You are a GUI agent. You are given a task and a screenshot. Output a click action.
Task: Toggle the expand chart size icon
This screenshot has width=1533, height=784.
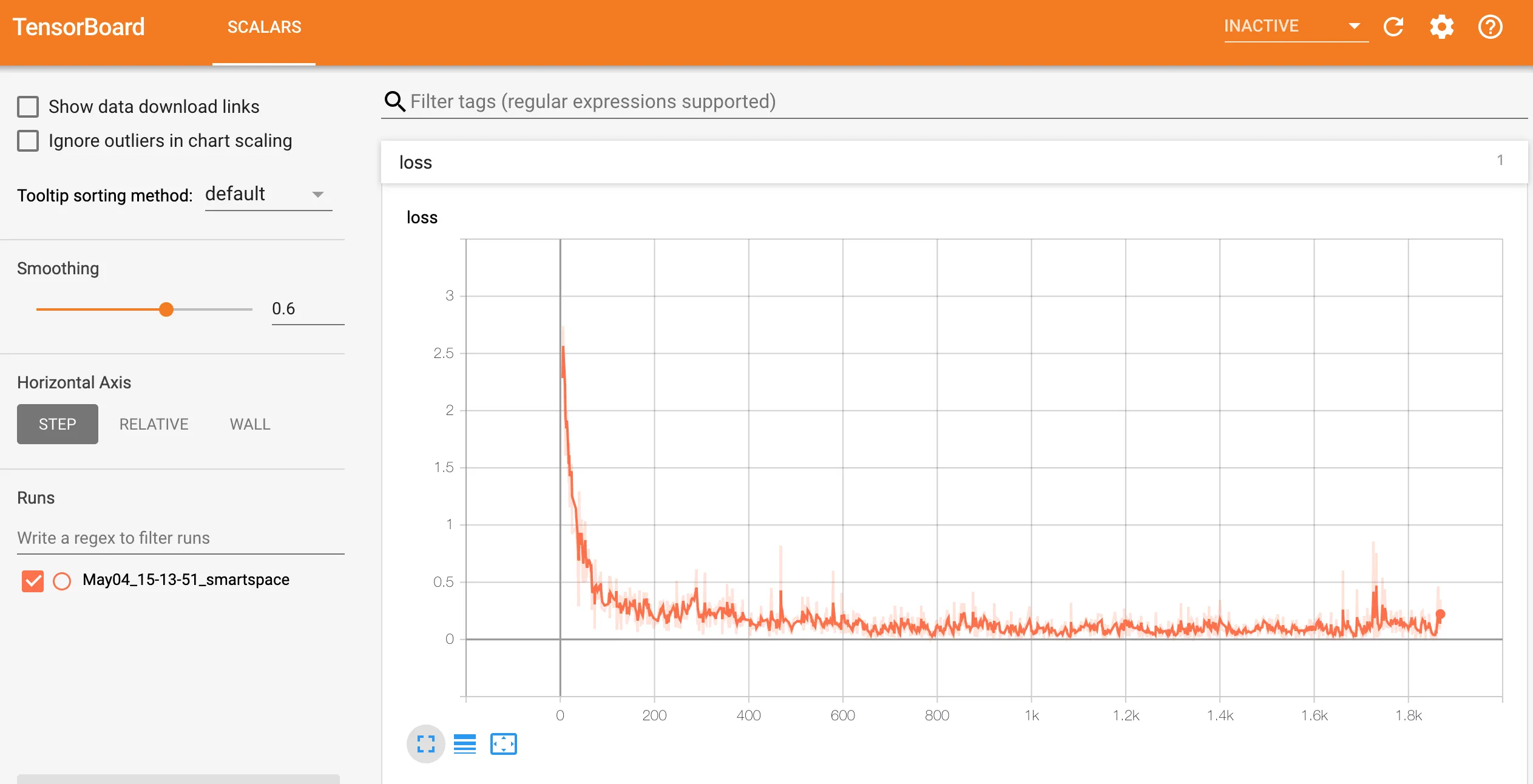point(426,744)
